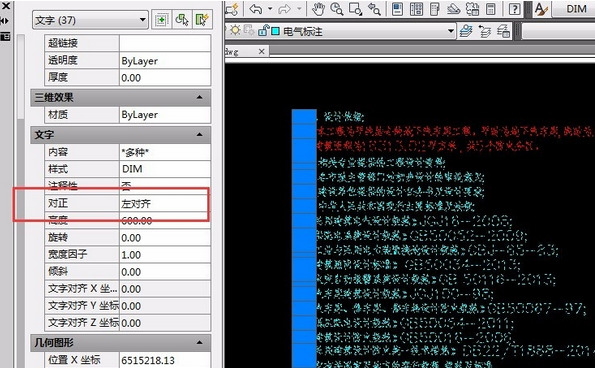The width and height of the screenshot is (595, 368).
Task: Select the 文字对齐 Y 坐标 row
Action: tap(128, 305)
